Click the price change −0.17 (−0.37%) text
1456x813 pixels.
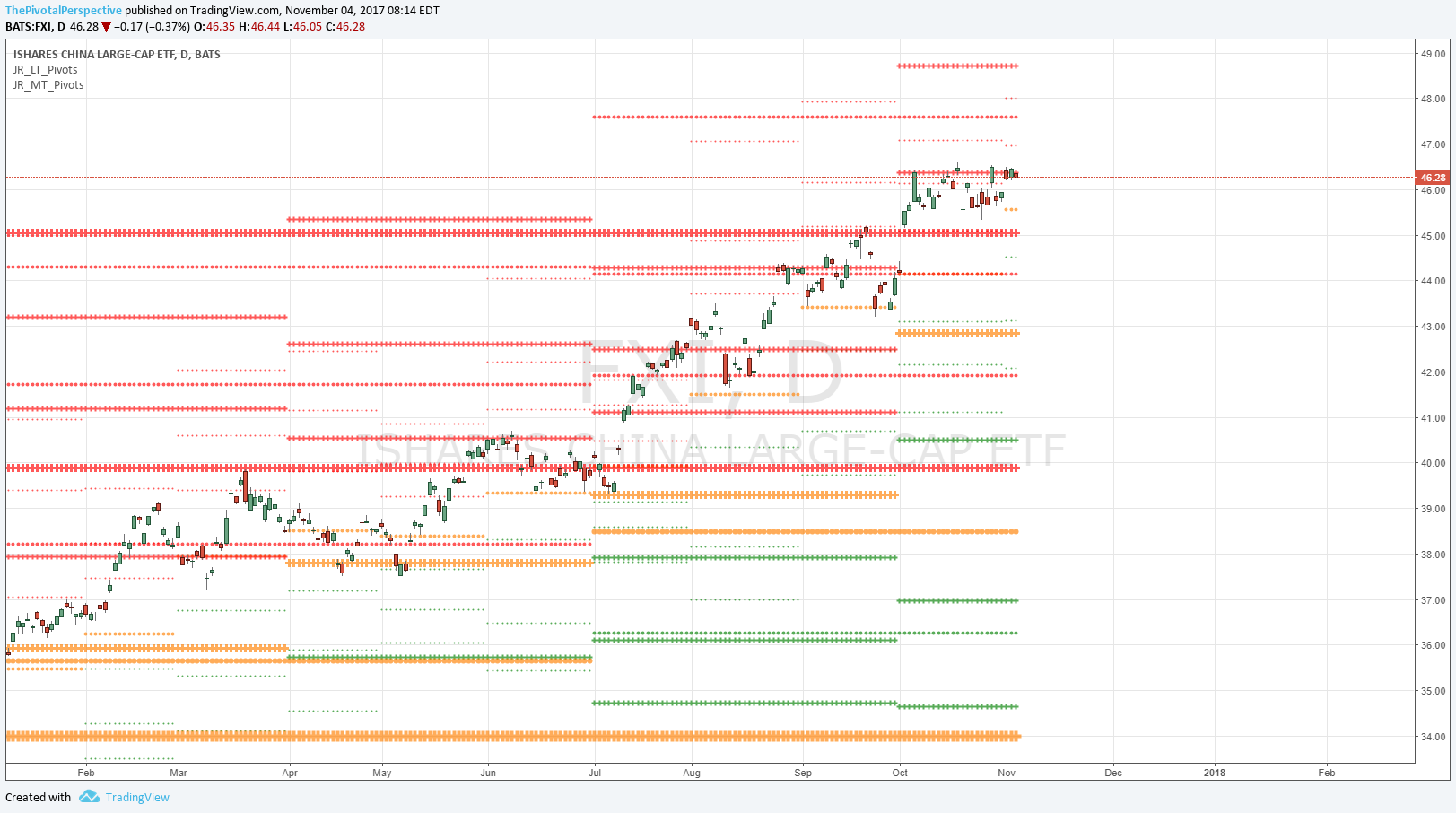point(152,27)
